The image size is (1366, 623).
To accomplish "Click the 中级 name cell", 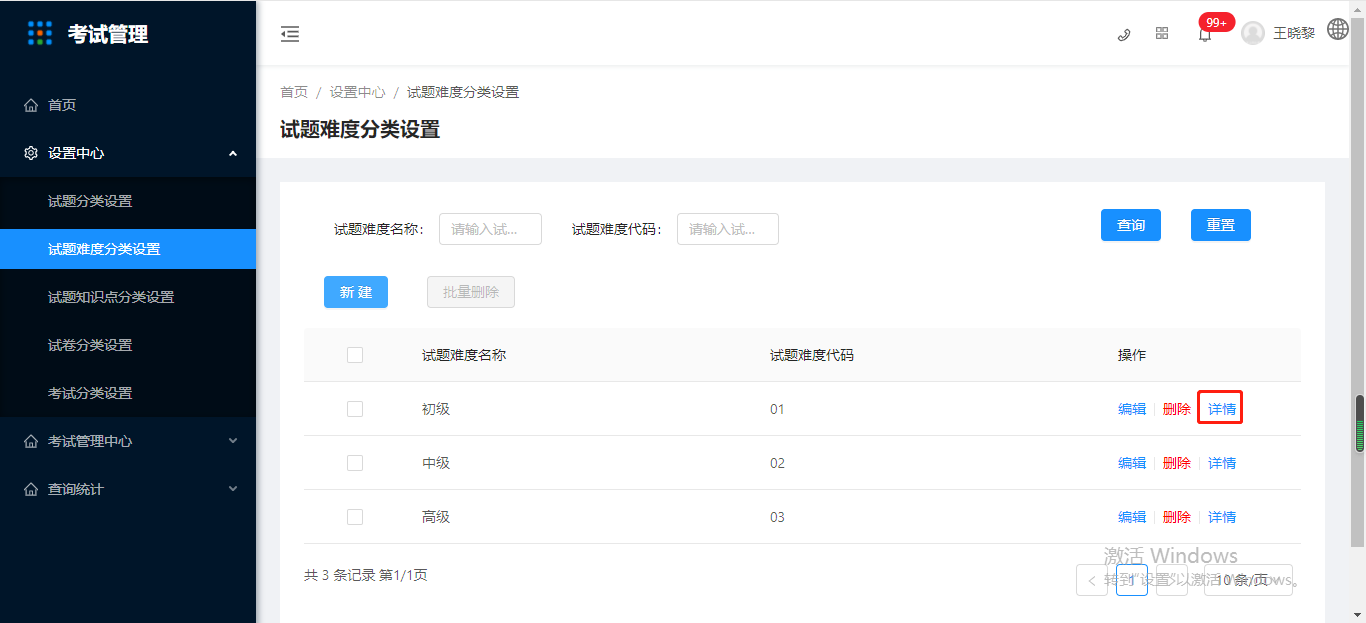I will [x=436, y=463].
